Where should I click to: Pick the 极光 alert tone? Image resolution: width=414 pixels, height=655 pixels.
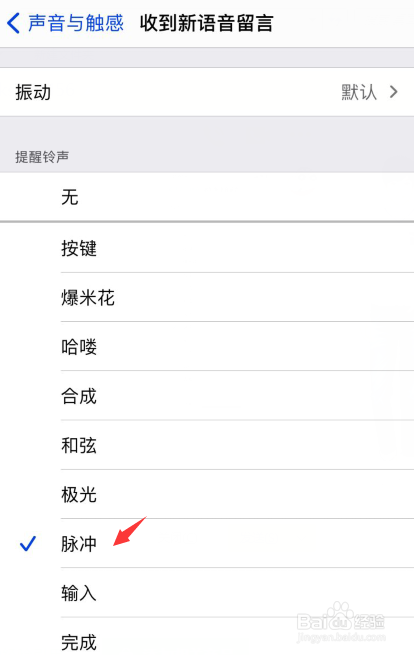coord(207,494)
